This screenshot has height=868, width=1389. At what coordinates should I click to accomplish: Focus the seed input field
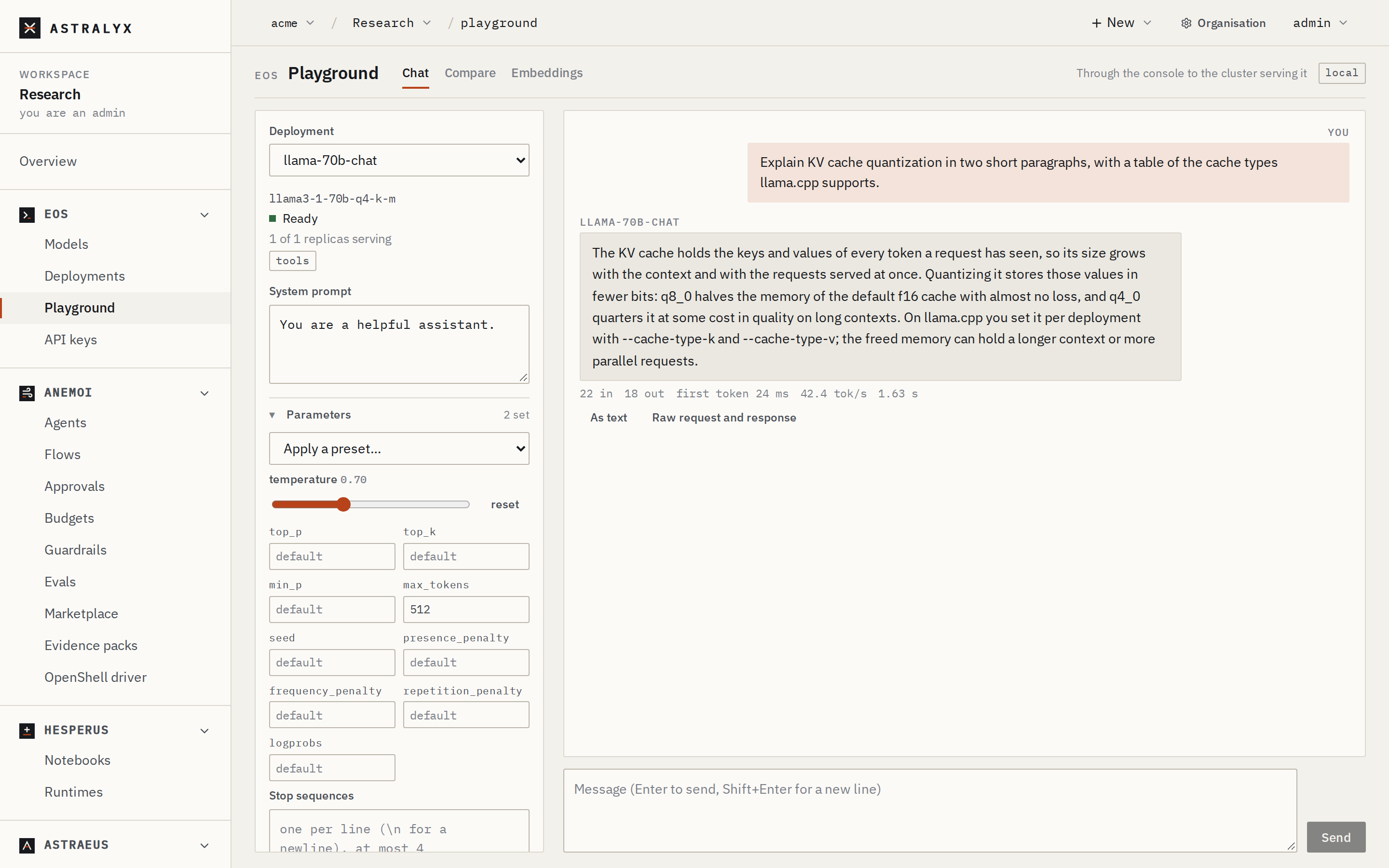click(332, 663)
